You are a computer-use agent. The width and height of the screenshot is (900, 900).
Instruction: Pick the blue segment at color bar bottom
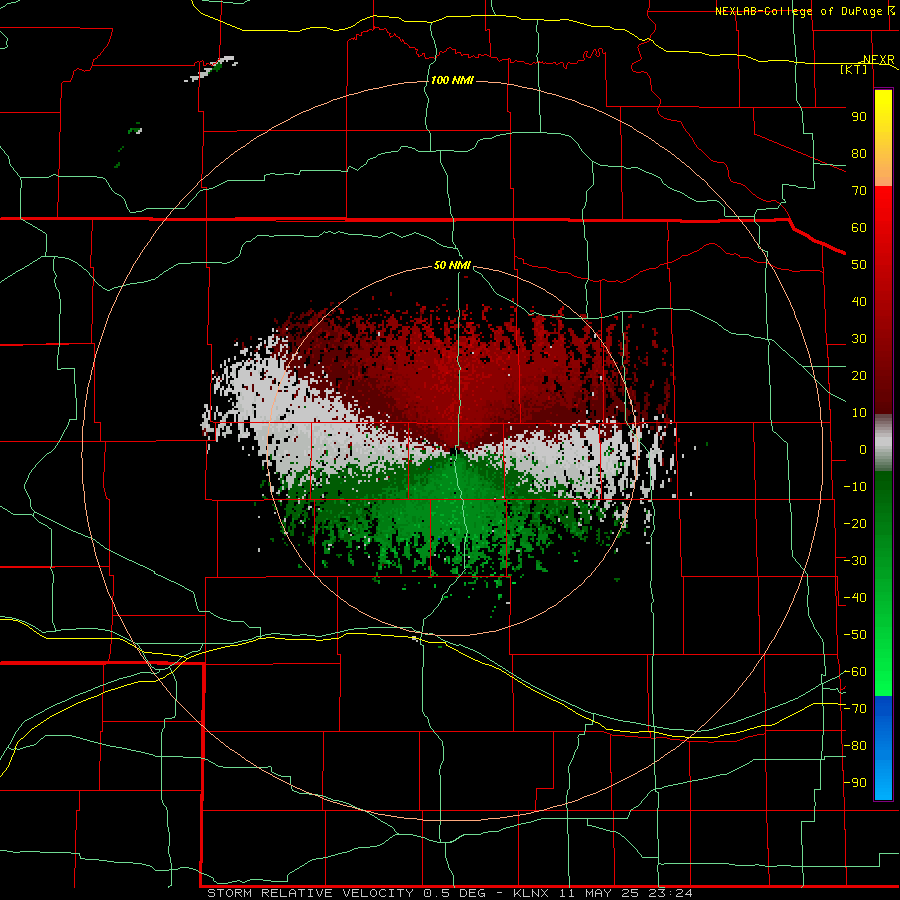(x=883, y=748)
